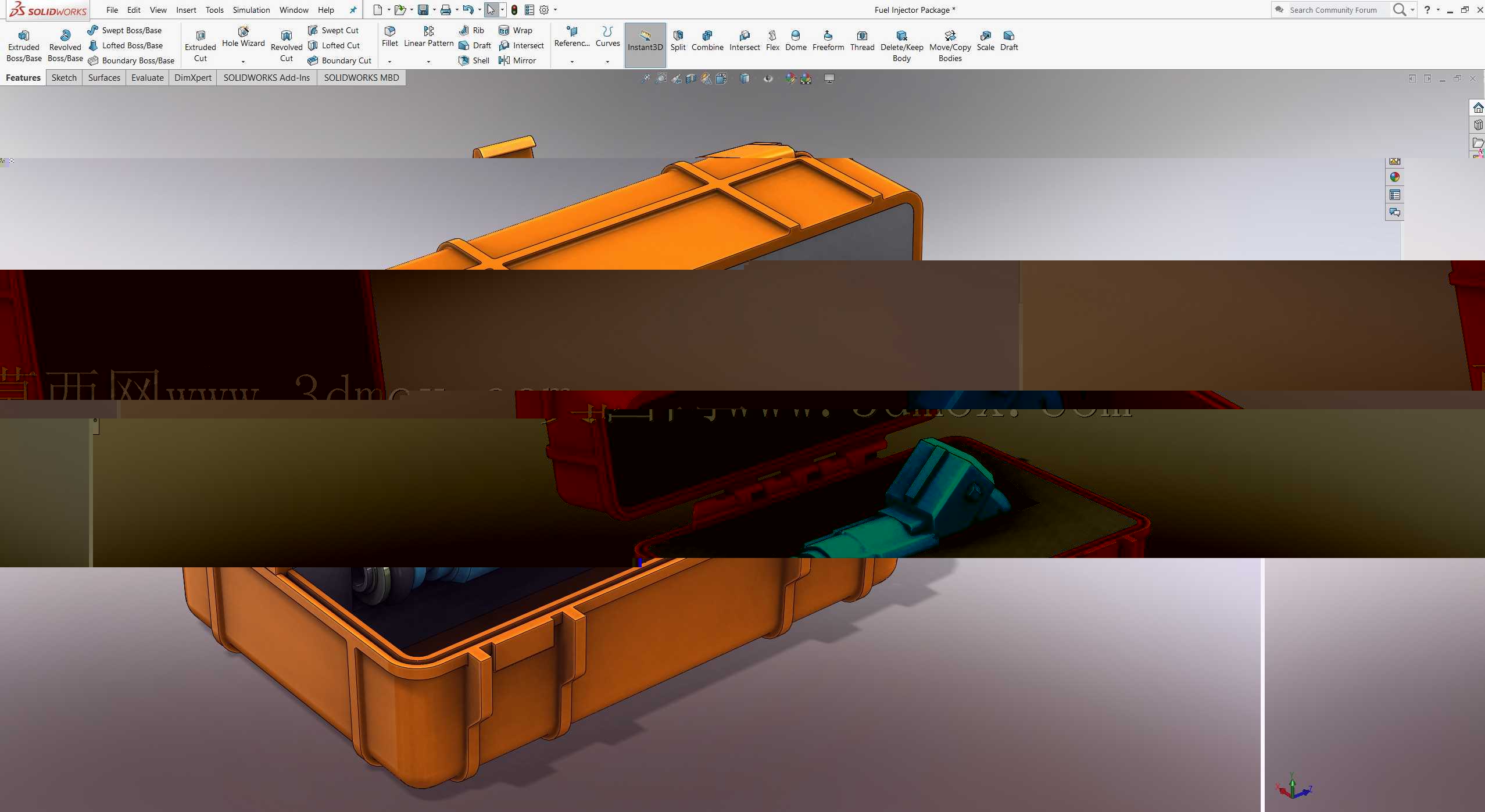Select the Shell tool
The image size is (1485, 812).
coord(474,60)
